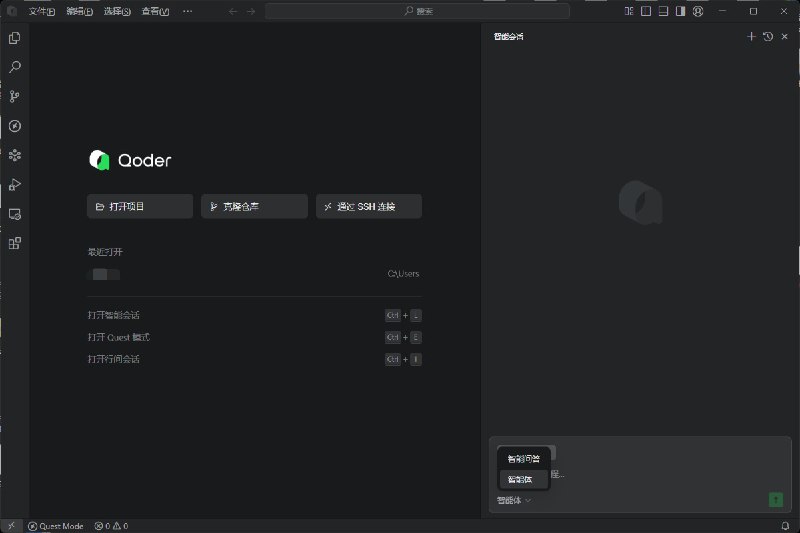800x533 pixels.
Task: Click the green send arrow button
Action: tap(776, 499)
